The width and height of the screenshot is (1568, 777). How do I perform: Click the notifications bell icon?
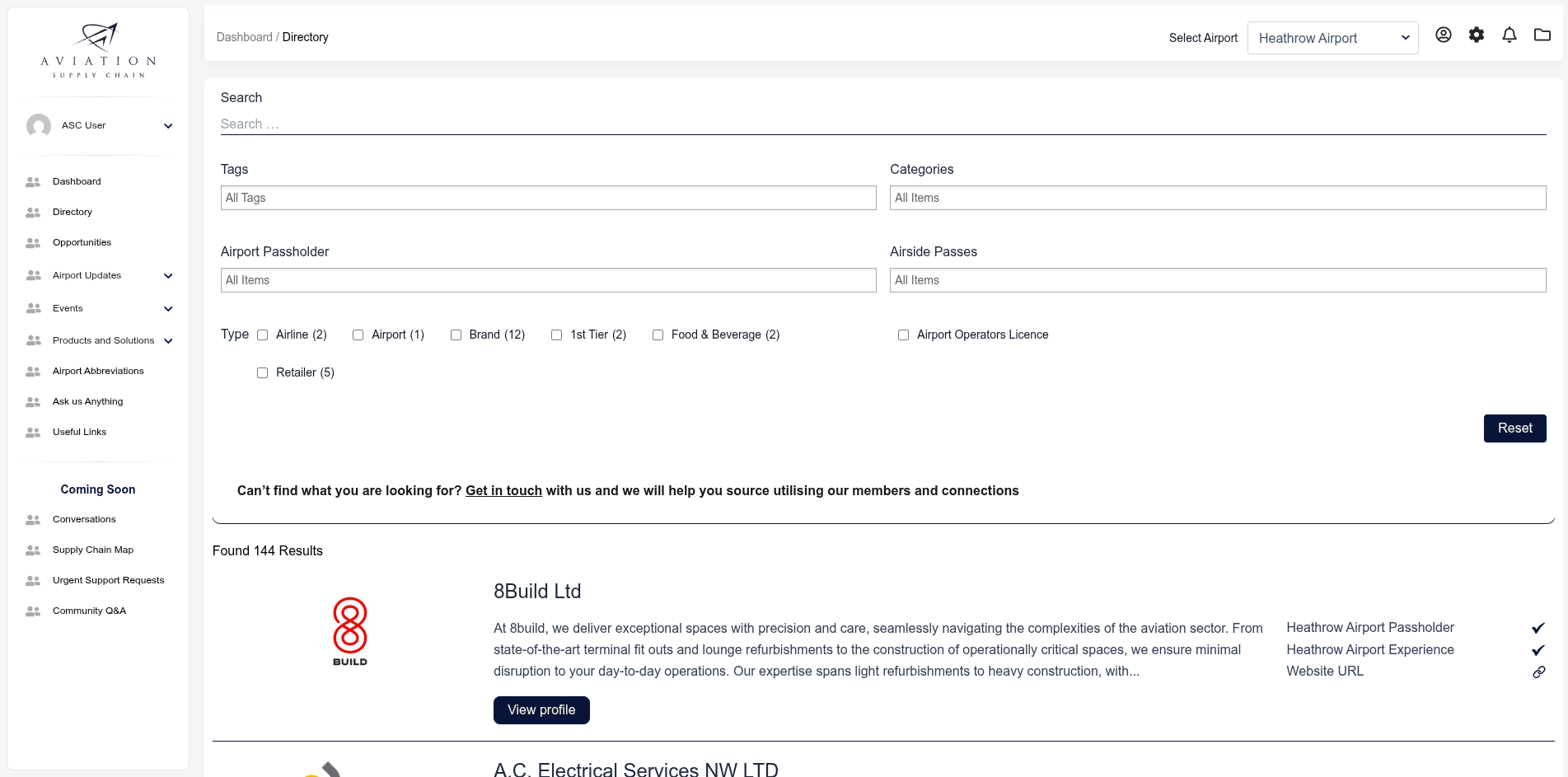1509,35
